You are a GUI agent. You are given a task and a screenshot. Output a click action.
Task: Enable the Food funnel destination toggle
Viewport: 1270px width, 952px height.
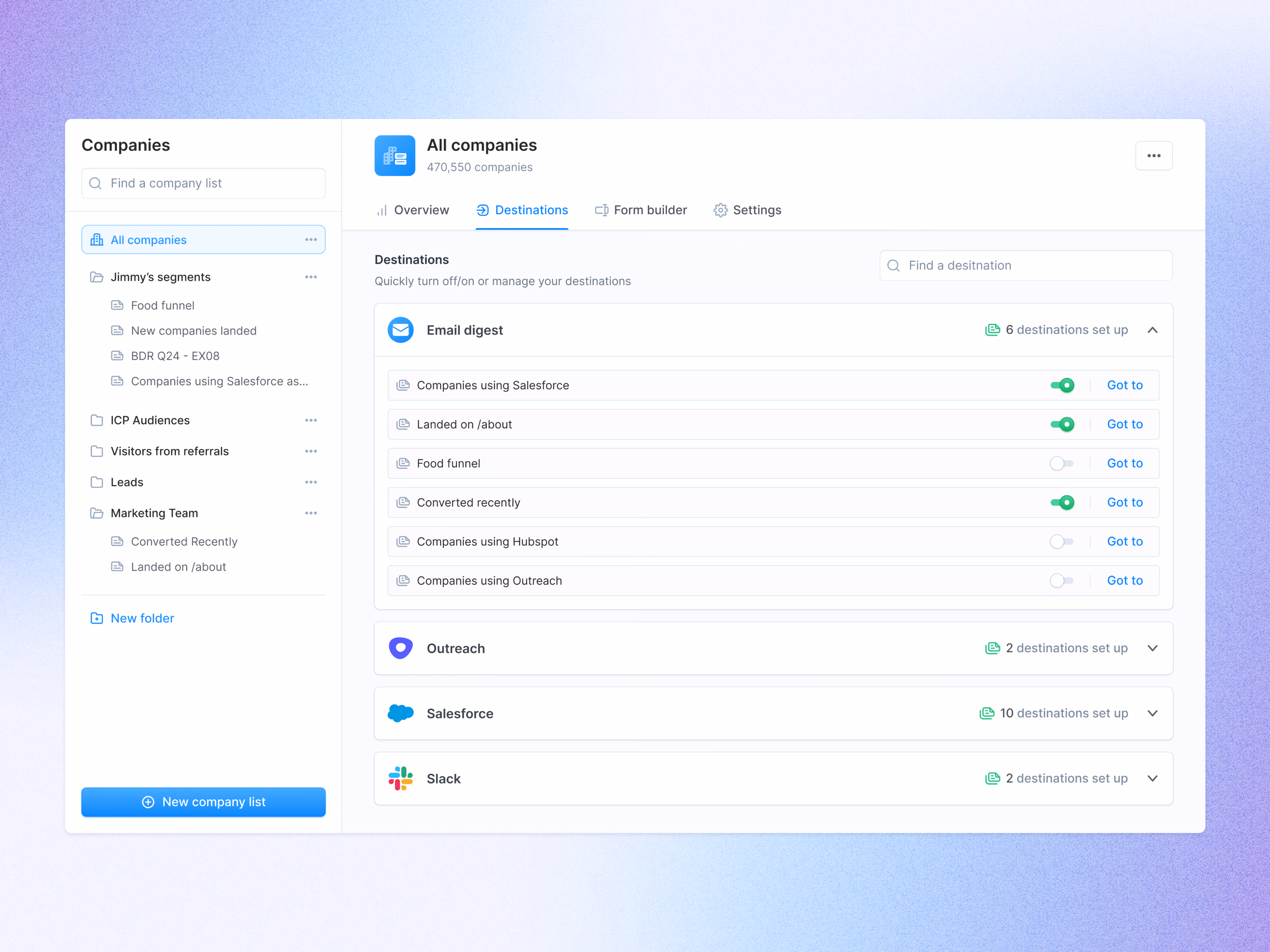[x=1062, y=463]
